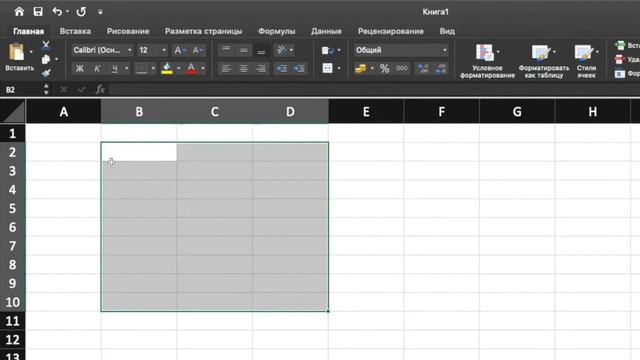Align text to the right

click(261, 68)
